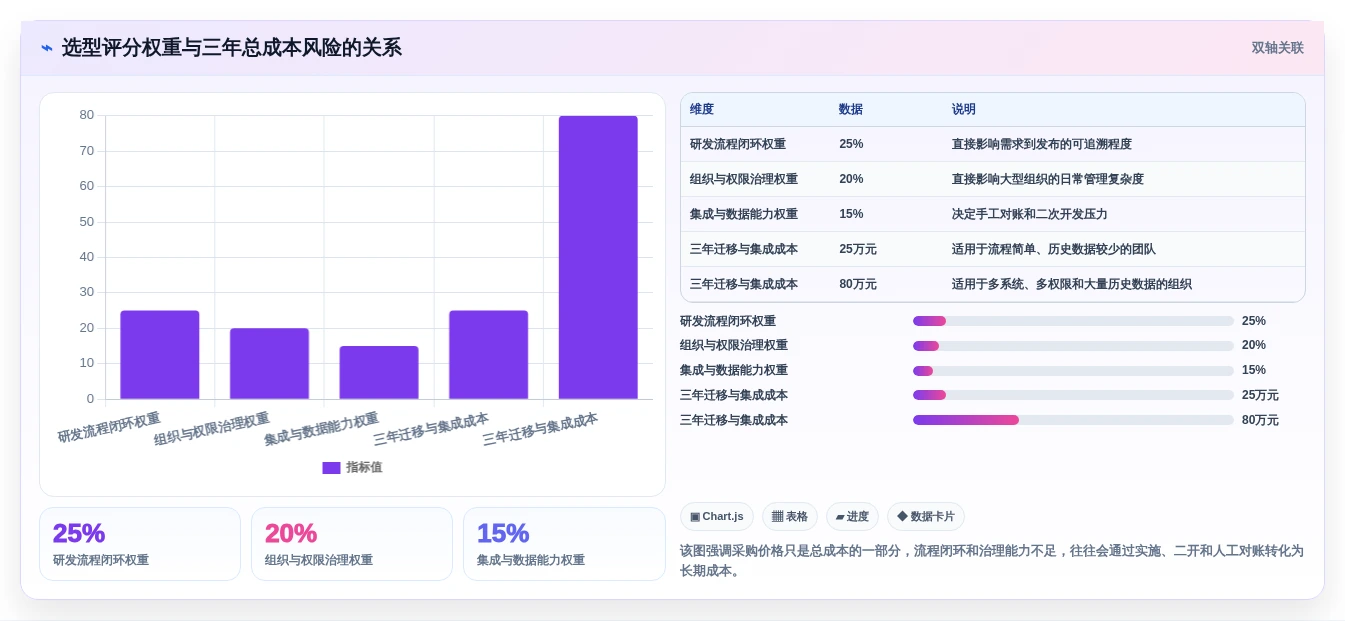Click the 80万元 label right of the progress bar
Screen dimensions: 1345x621
[x=1260, y=420]
